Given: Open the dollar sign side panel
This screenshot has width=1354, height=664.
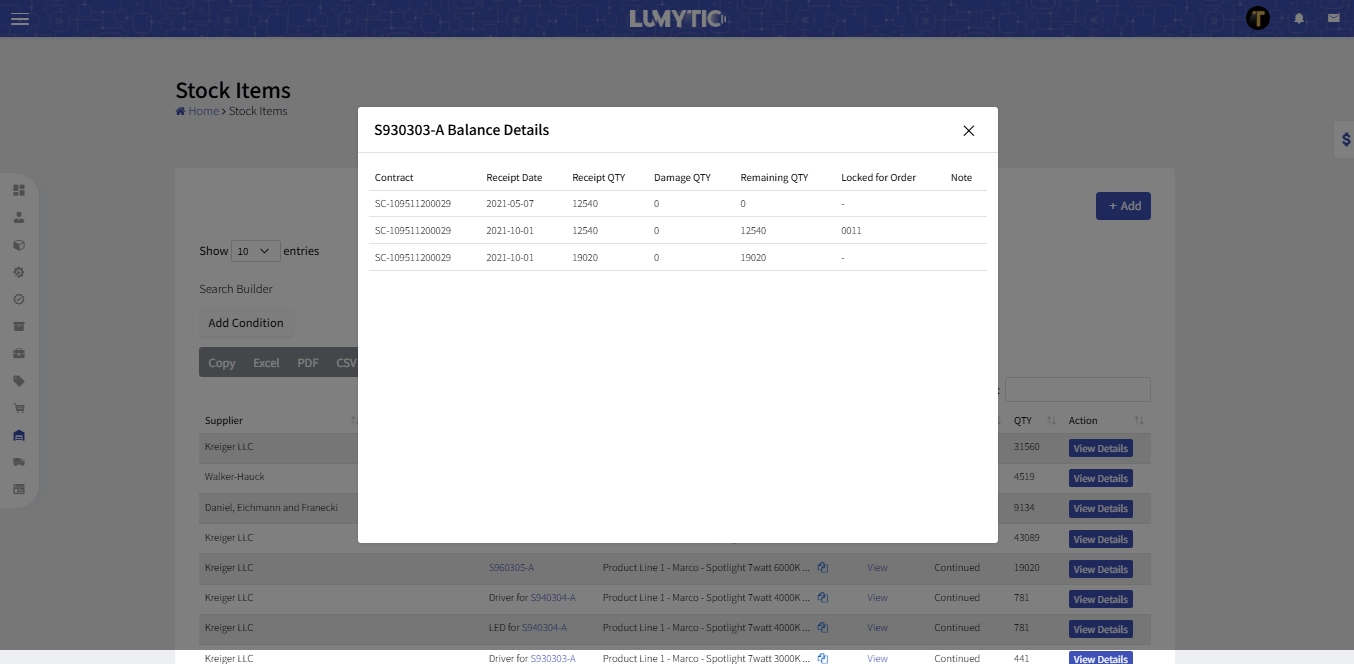Looking at the screenshot, I should (1345, 140).
